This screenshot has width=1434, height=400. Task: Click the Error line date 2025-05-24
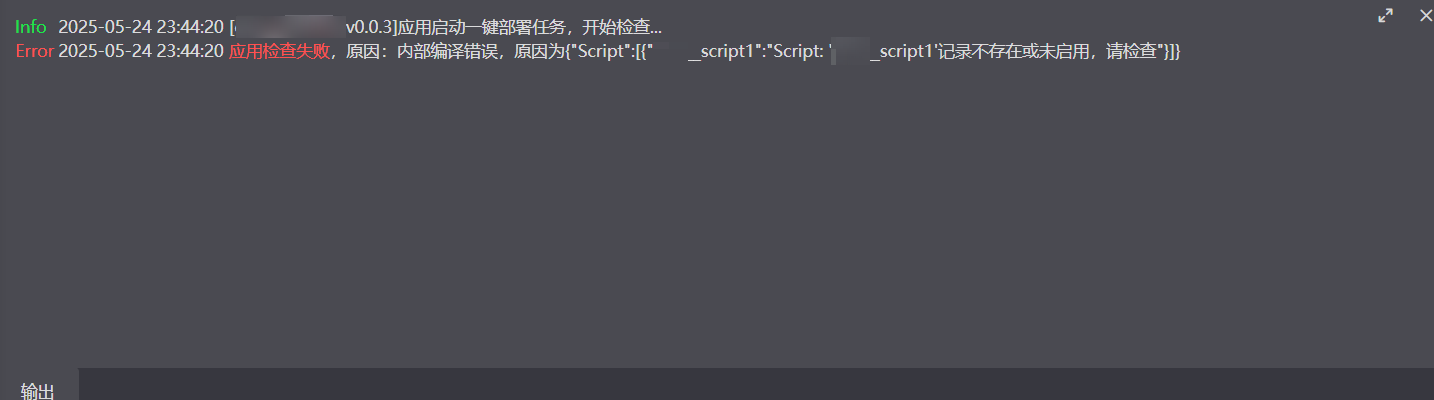(105, 51)
